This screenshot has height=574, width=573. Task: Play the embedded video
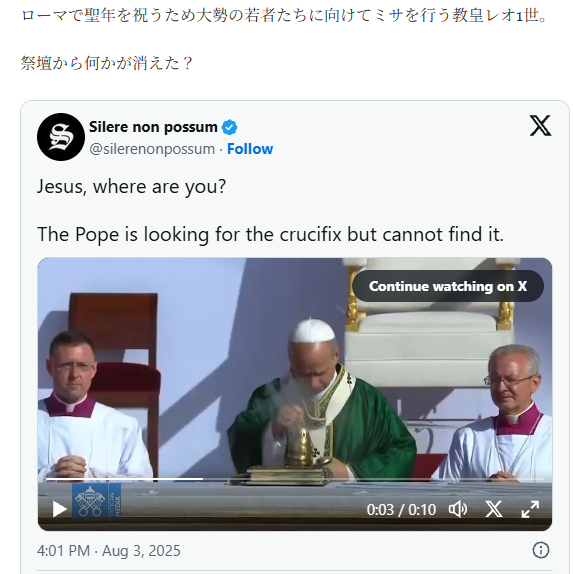click(x=59, y=509)
